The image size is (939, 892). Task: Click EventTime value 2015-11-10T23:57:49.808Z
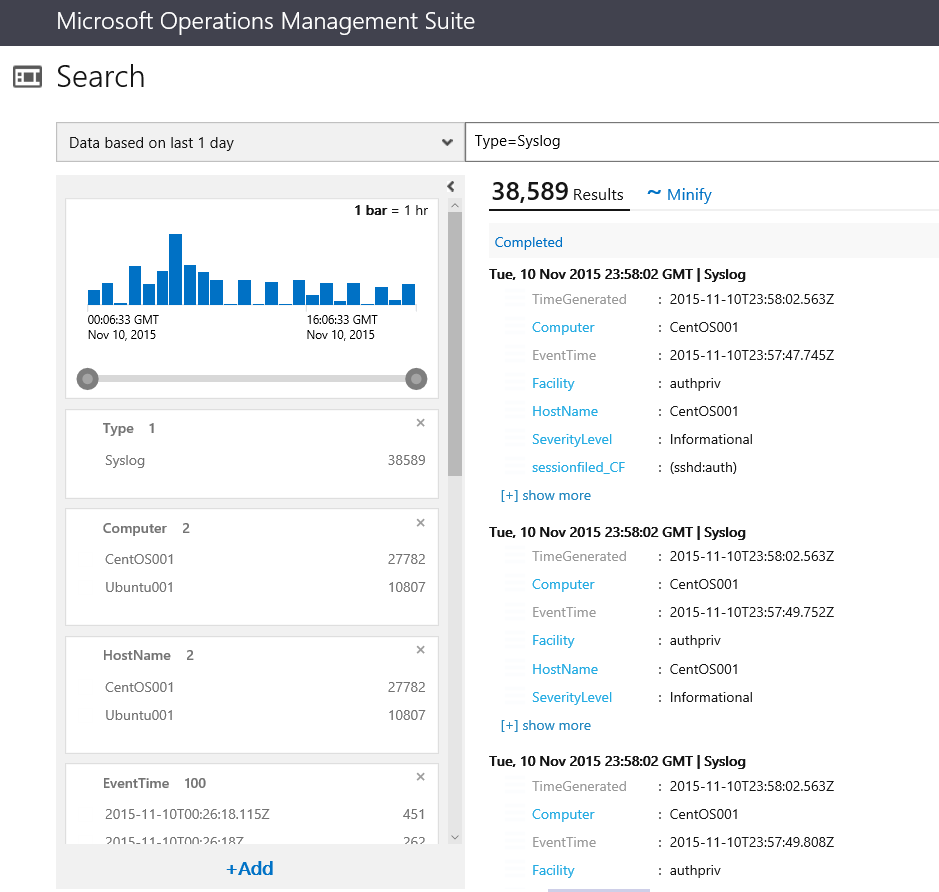click(752, 842)
